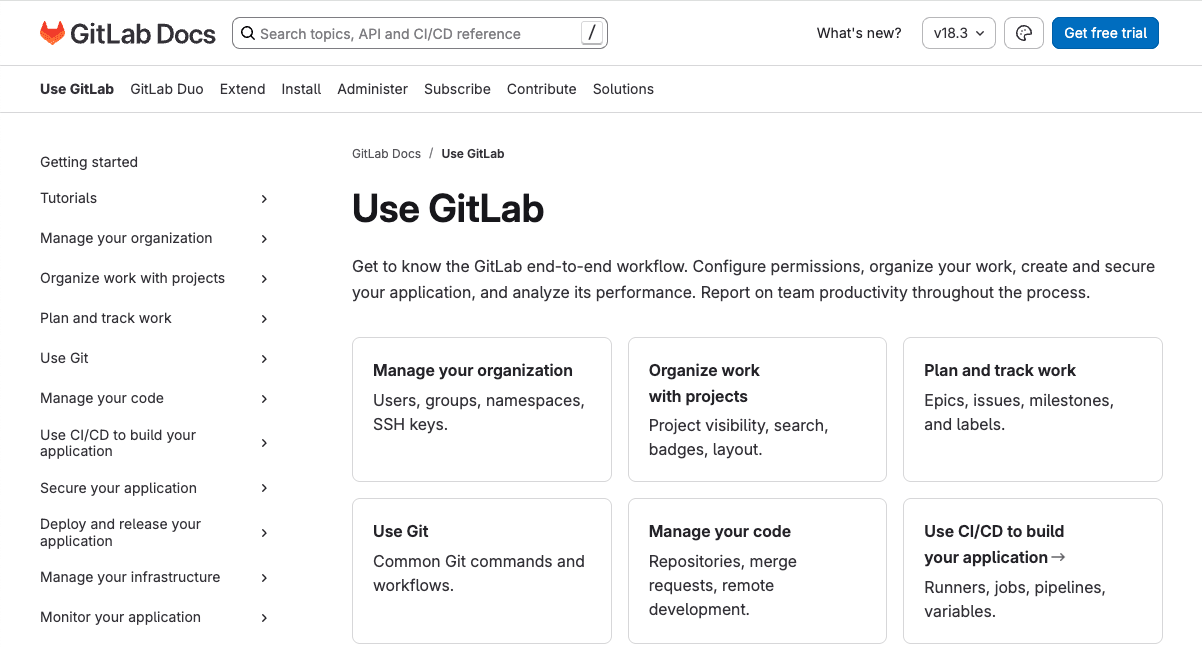
Task: Click the GitLab Docs fox logo
Action: click(x=52, y=33)
